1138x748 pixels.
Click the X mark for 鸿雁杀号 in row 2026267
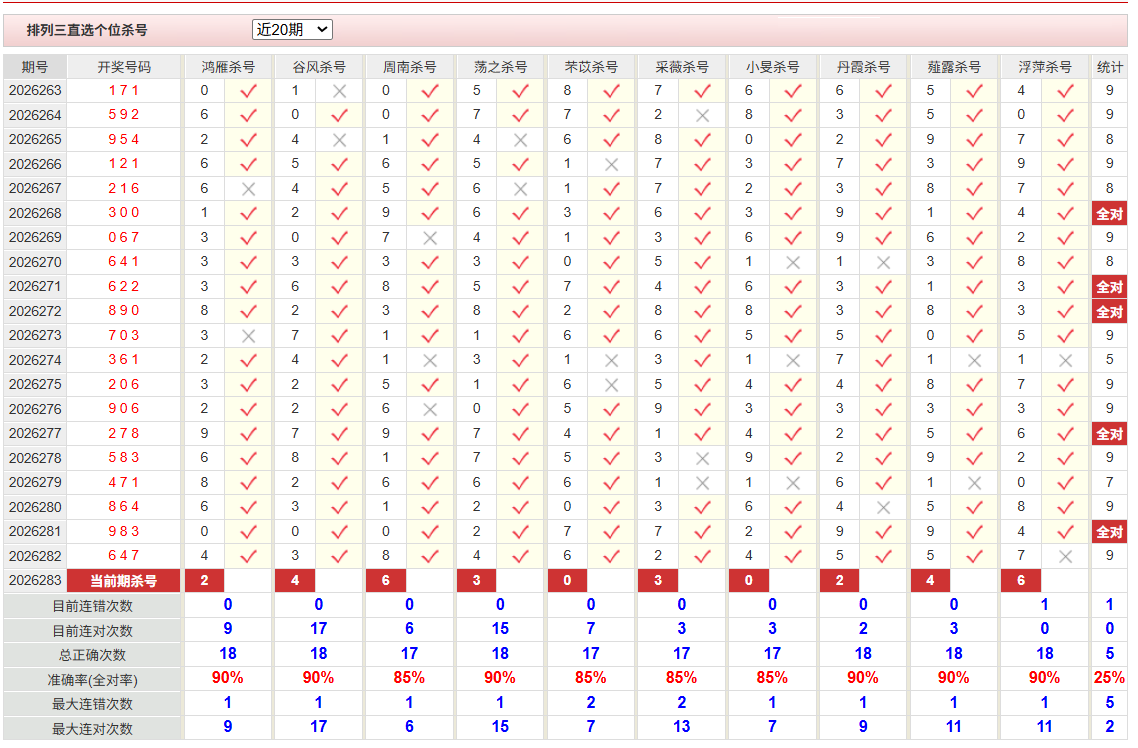pyautogui.click(x=248, y=189)
